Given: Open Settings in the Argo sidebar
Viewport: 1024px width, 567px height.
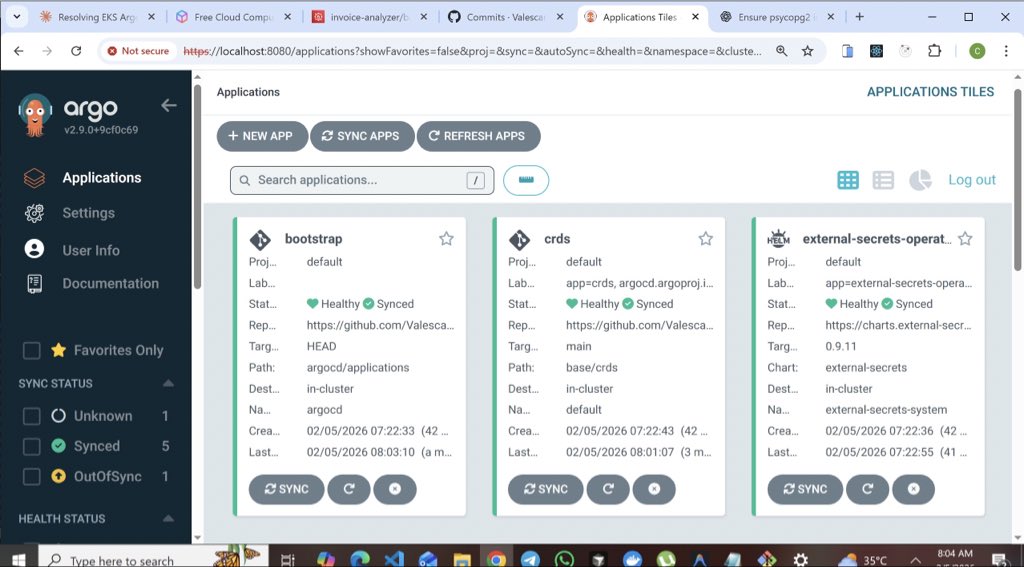Looking at the screenshot, I should pyautogui.click(x=88, y=213).
